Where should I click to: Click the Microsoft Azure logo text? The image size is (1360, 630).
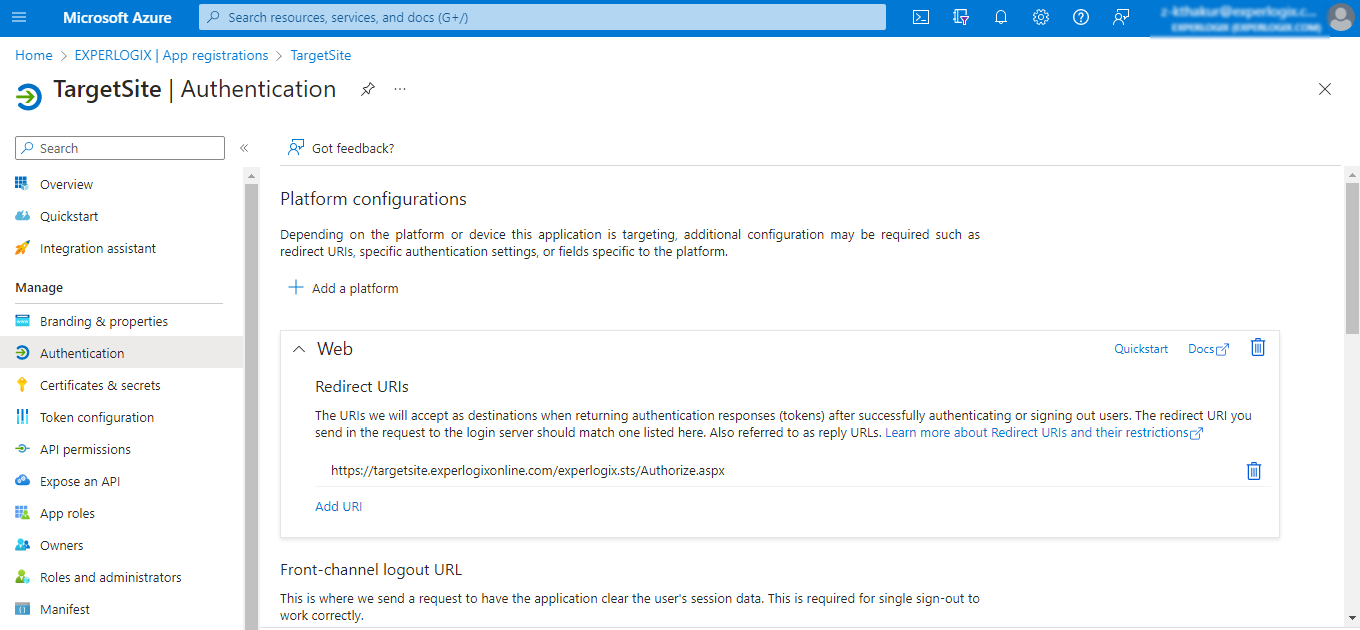coord(117,18)
